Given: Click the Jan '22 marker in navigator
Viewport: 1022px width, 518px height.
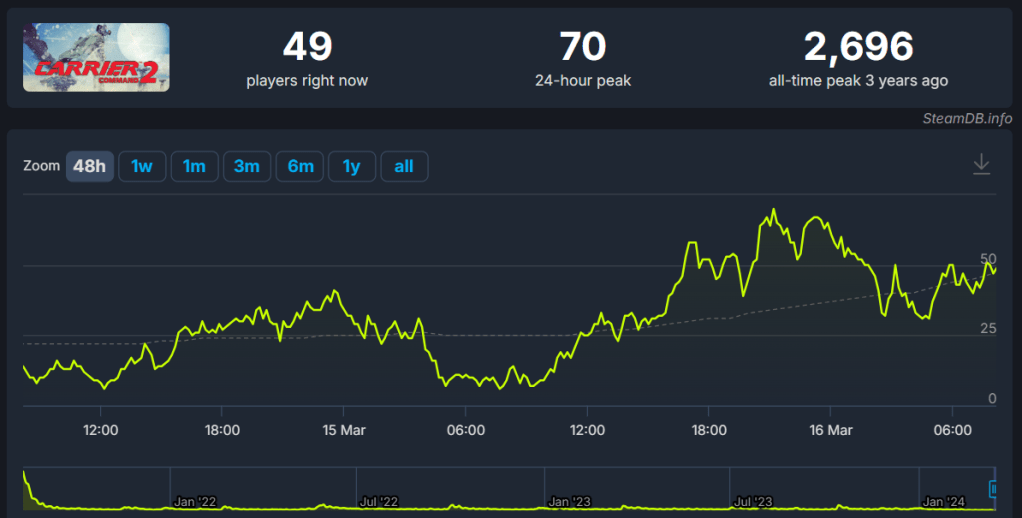Looking at the screenshot, I should 195,501.
